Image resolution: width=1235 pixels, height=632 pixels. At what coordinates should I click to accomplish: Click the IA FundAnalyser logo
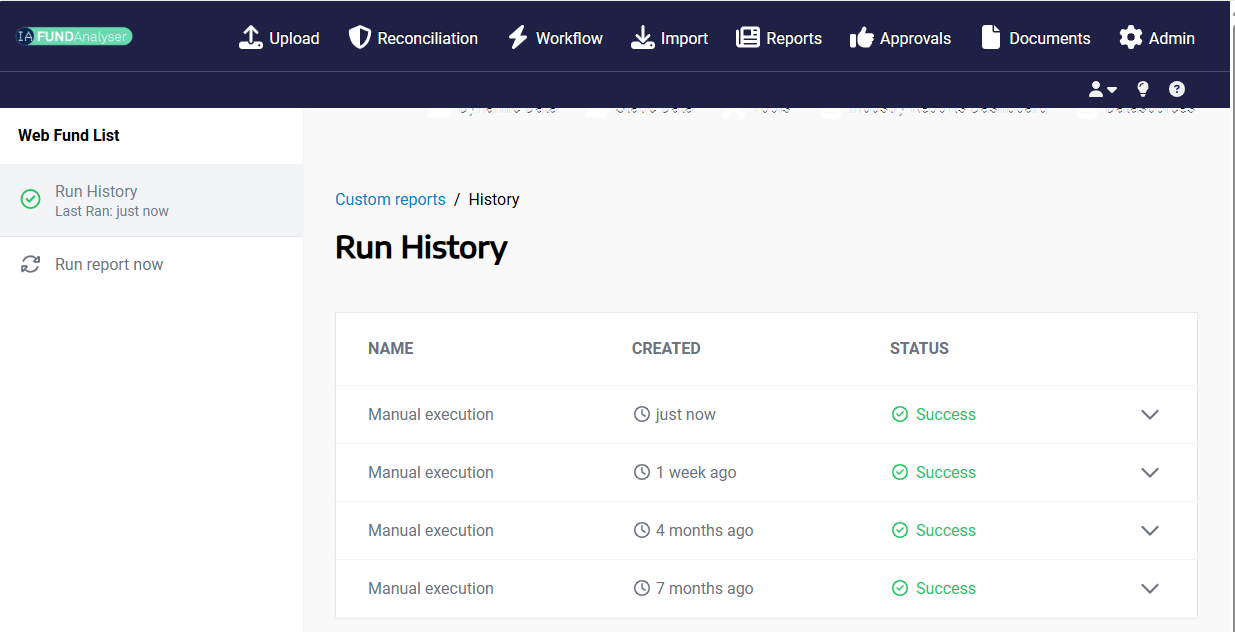[74, 36]
